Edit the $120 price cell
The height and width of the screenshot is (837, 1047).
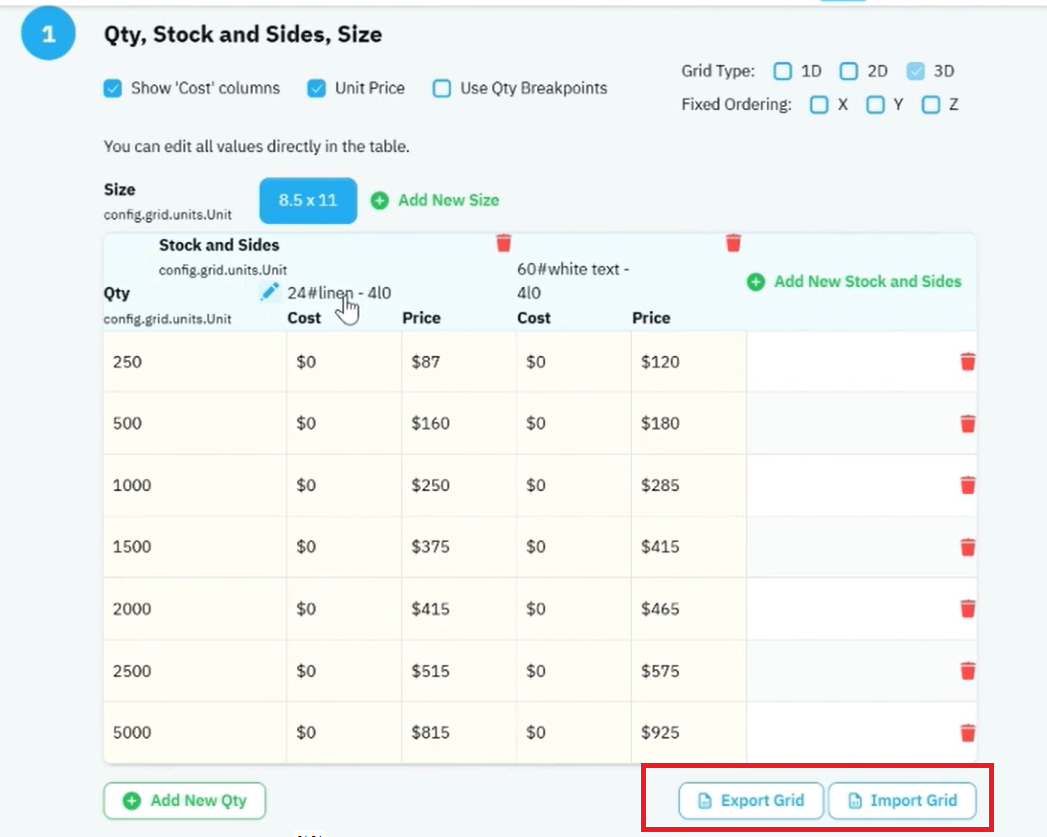click(688, 362)
